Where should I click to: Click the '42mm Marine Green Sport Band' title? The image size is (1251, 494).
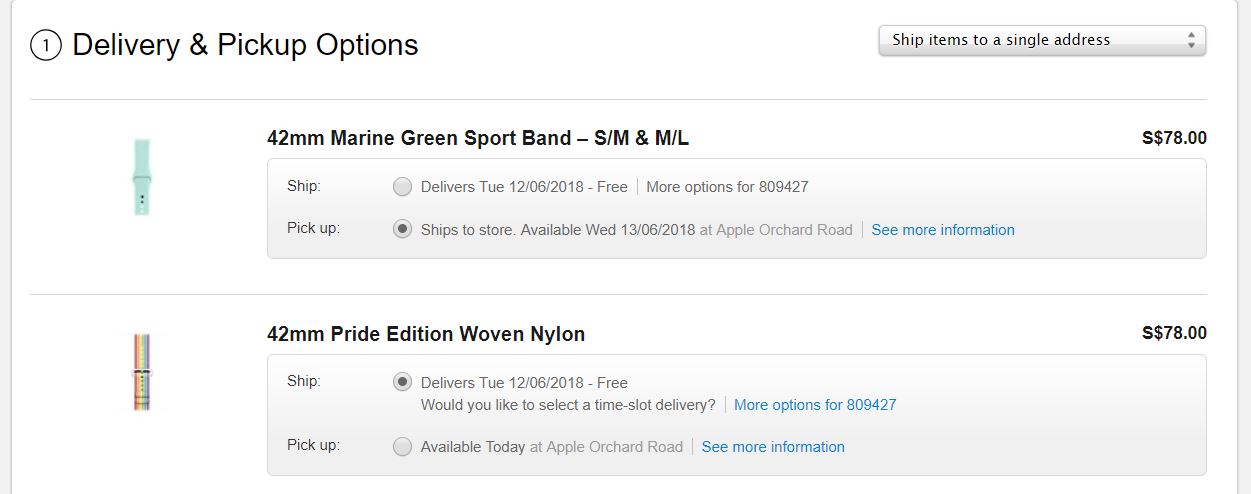478,138
